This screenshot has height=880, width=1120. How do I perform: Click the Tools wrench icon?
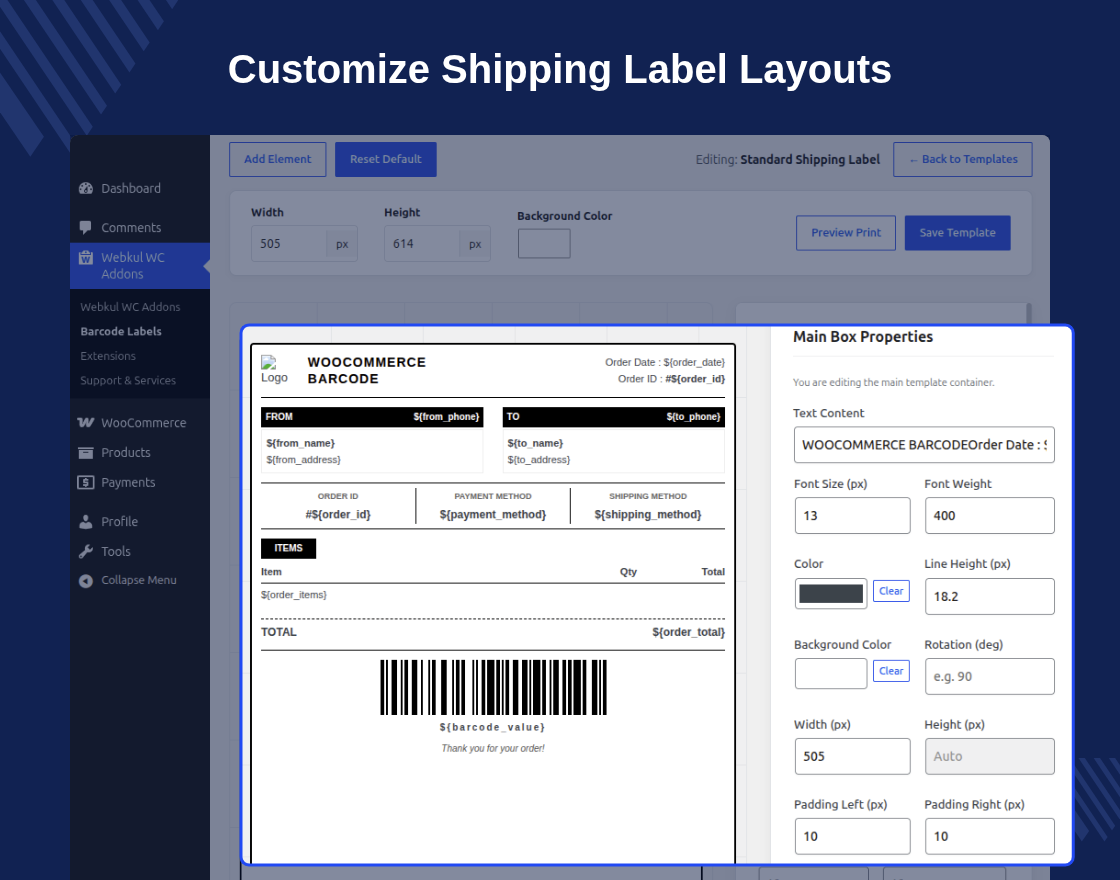(86, 551)
